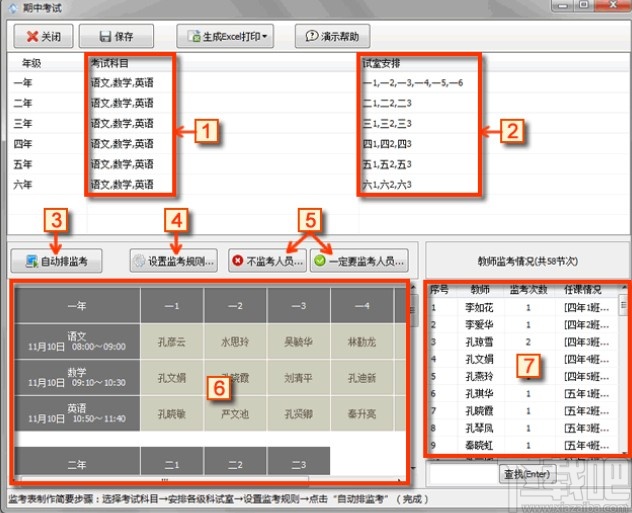The width and height of the screenshot is (632, 513).
Task: Click the 孔彦云 cell in the schedule
Action: coord(172,342)
